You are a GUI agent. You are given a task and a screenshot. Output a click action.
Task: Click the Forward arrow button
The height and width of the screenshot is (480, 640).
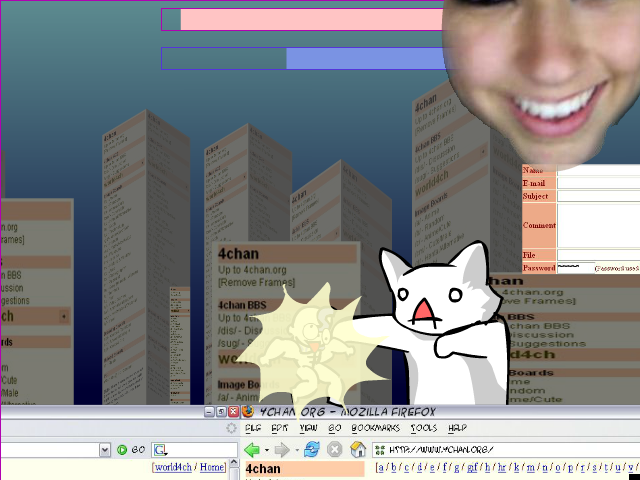(x=282, y=450)
